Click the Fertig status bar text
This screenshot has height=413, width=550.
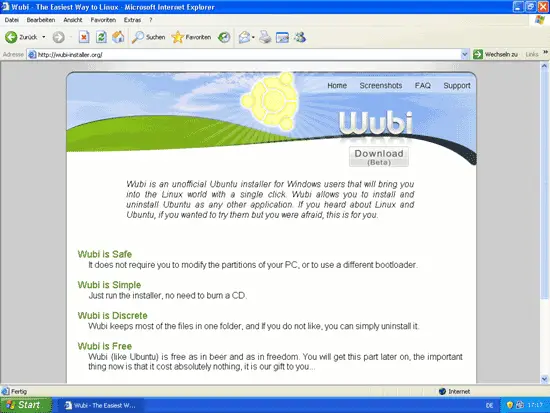click(x=19, y=391)
